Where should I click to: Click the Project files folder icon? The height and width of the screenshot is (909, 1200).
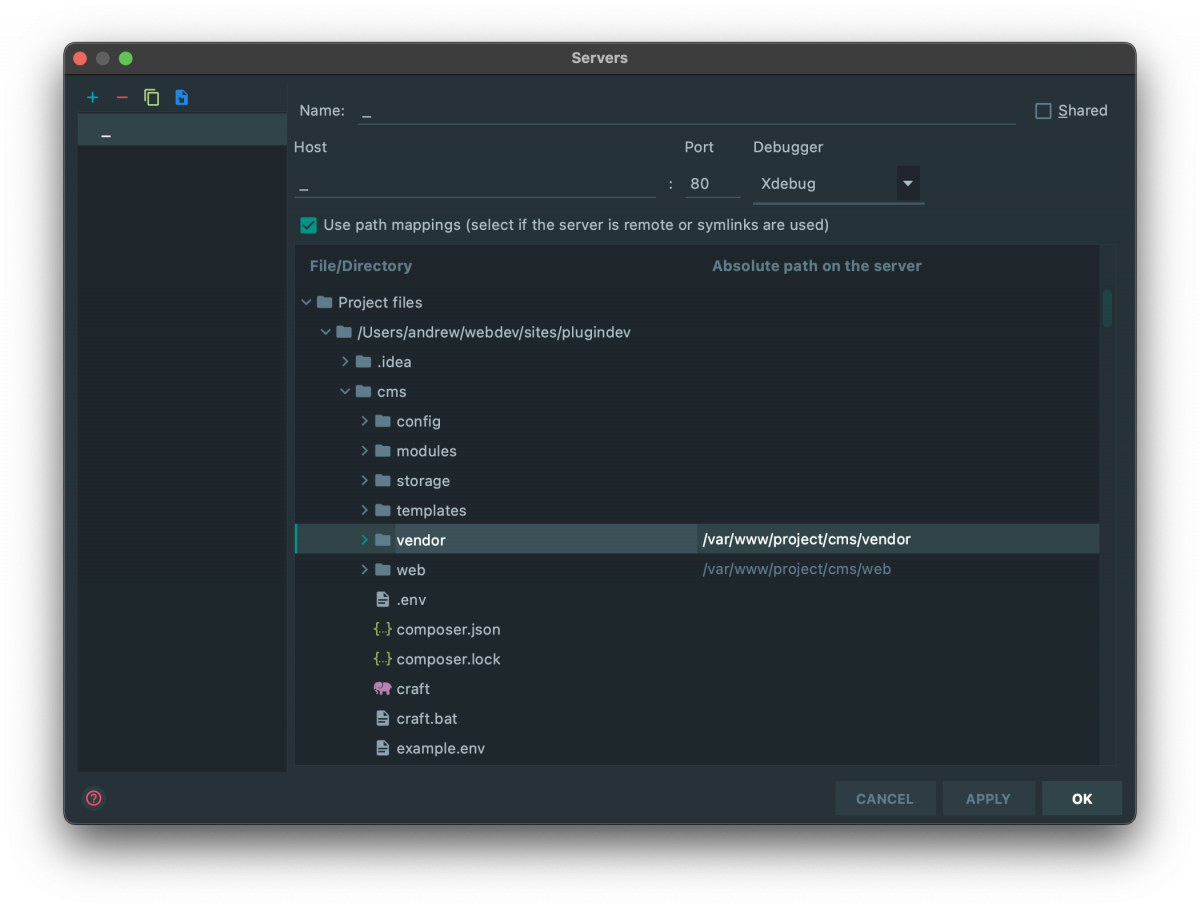pyautogui.click(x=324, y=302)
